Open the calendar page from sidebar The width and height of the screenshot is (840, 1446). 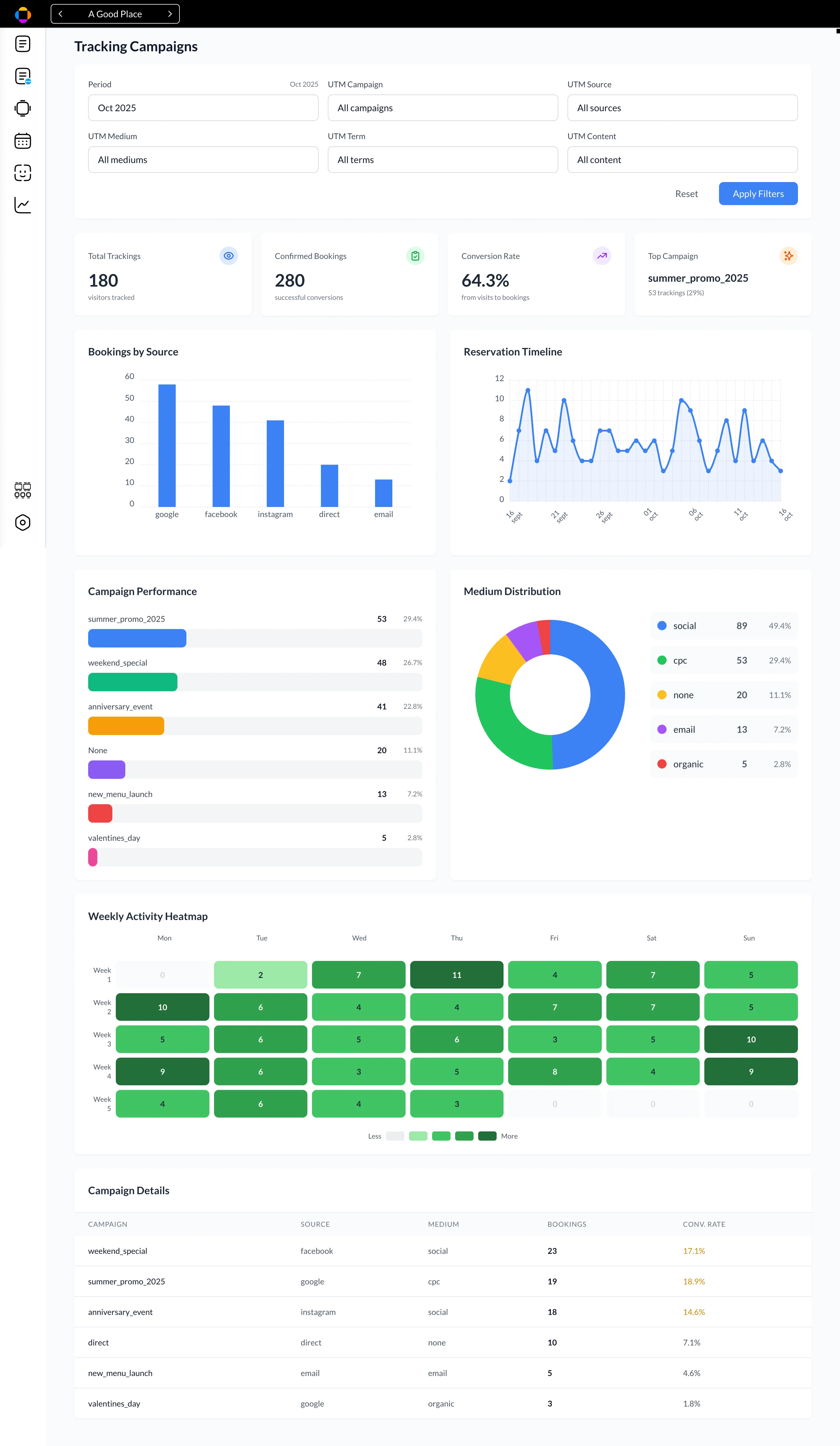(x=22, y=141)
